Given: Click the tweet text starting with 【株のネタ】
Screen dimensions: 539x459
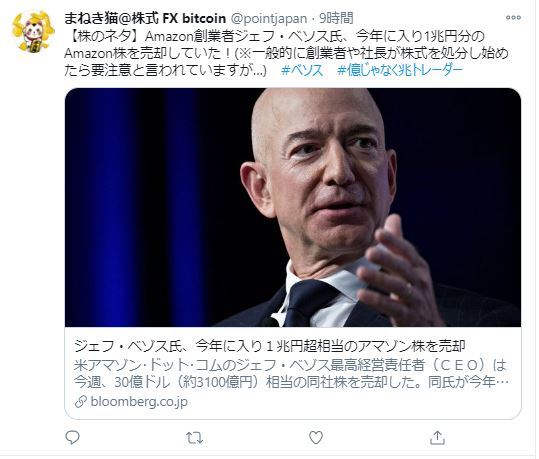Looking at the screenshot, I should (274, 36).
